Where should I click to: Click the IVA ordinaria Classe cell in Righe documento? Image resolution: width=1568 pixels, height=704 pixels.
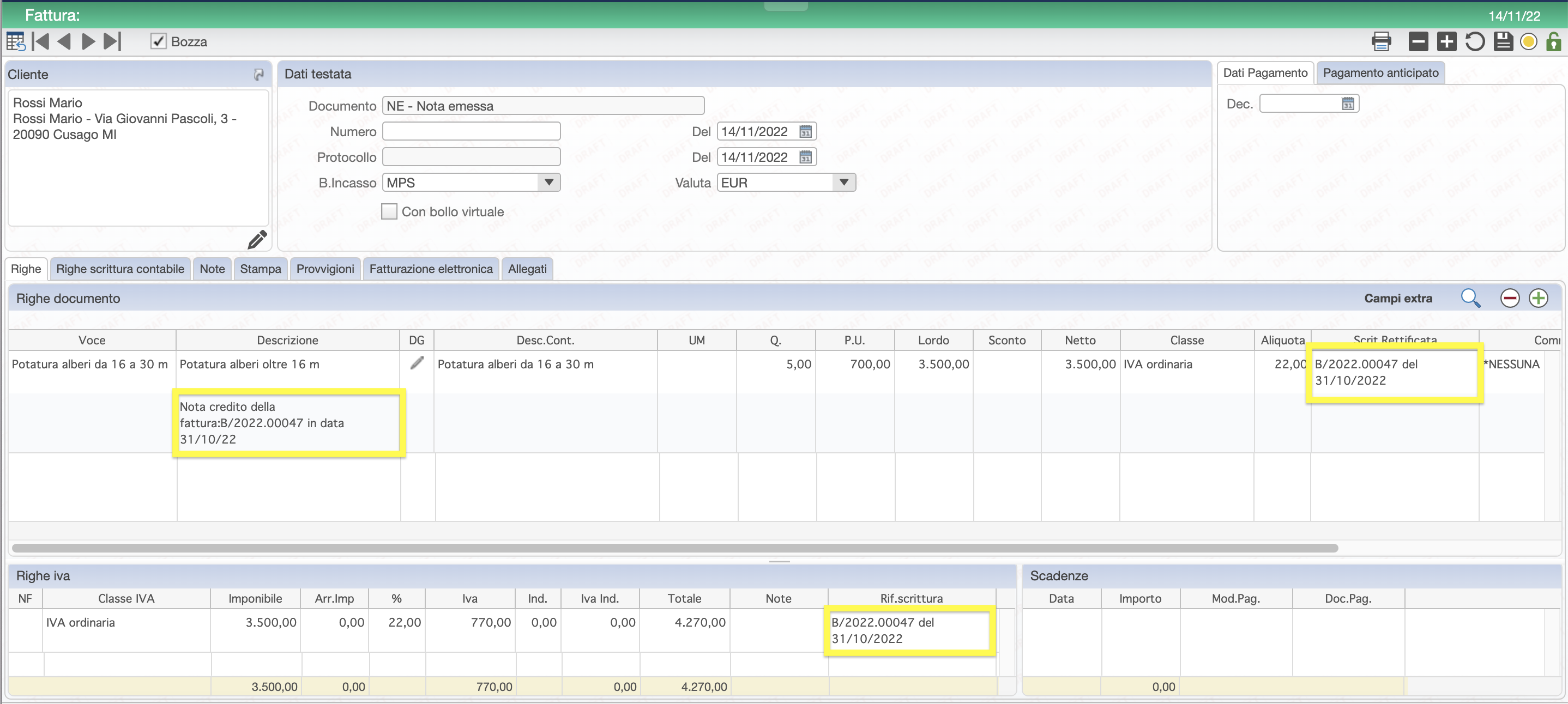click(x=1186, y=371)
